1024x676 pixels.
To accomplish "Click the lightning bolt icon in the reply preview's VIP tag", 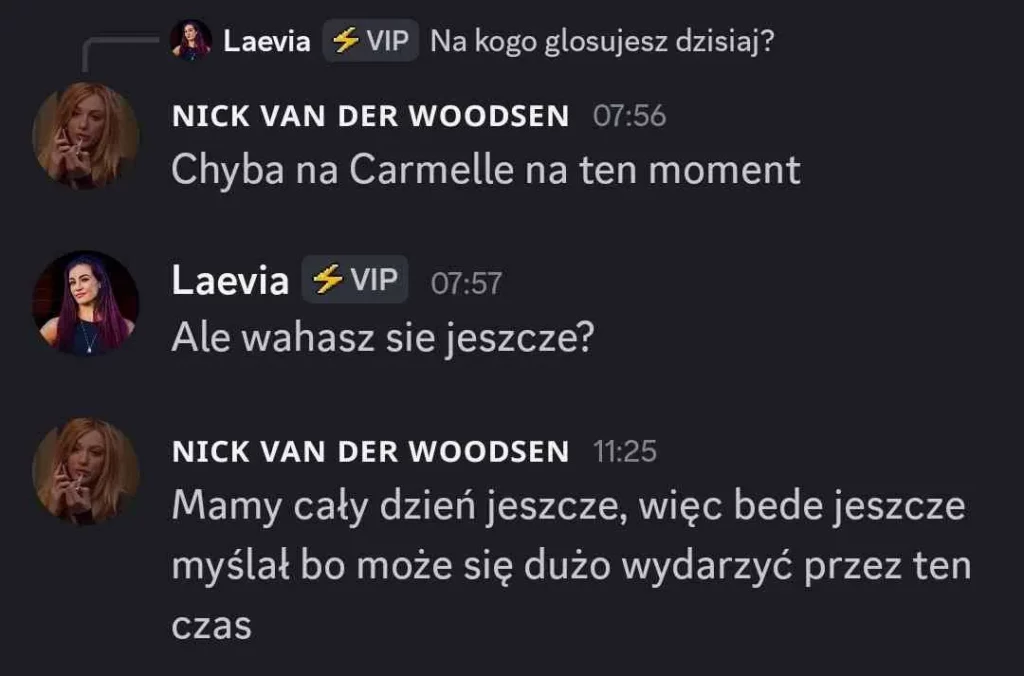I will pyautogui.click(x=345, y=40).
